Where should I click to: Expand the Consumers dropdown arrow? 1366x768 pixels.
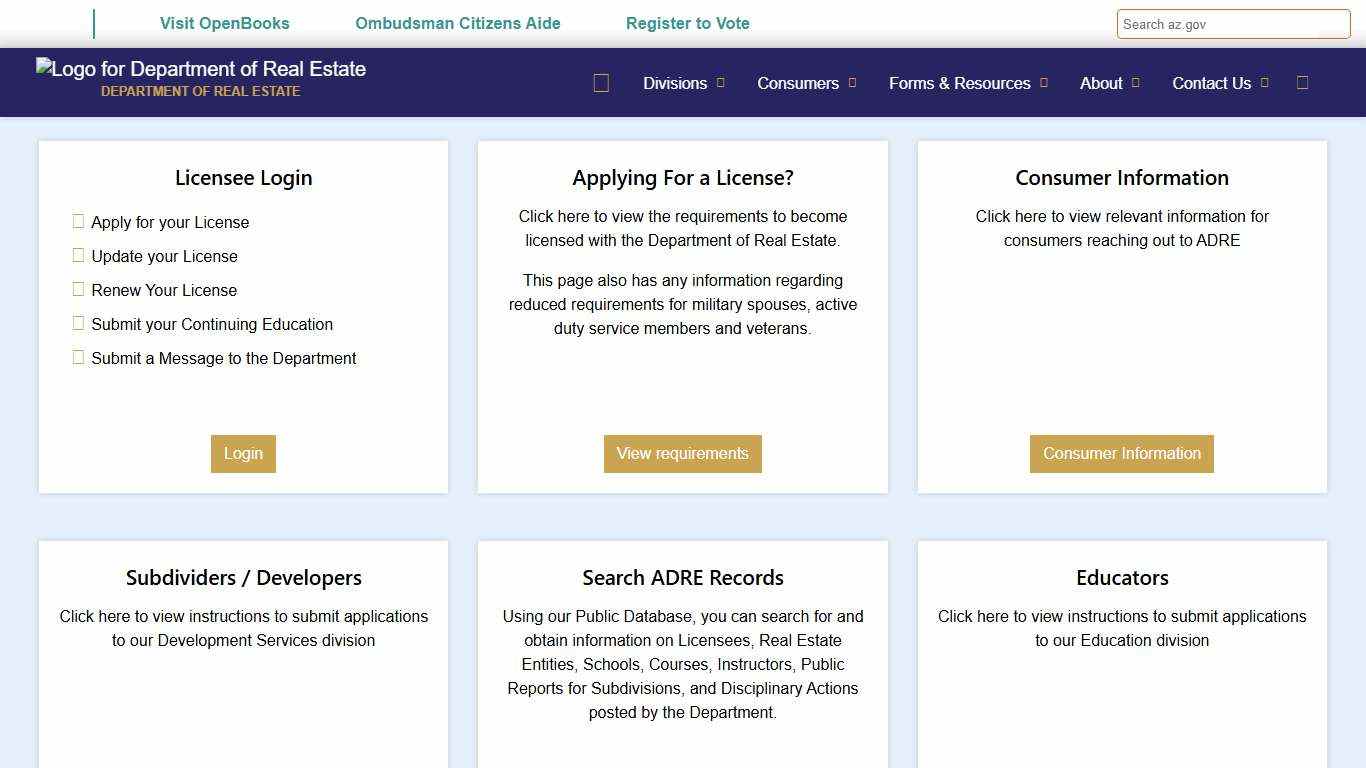[x=852, y=83]
